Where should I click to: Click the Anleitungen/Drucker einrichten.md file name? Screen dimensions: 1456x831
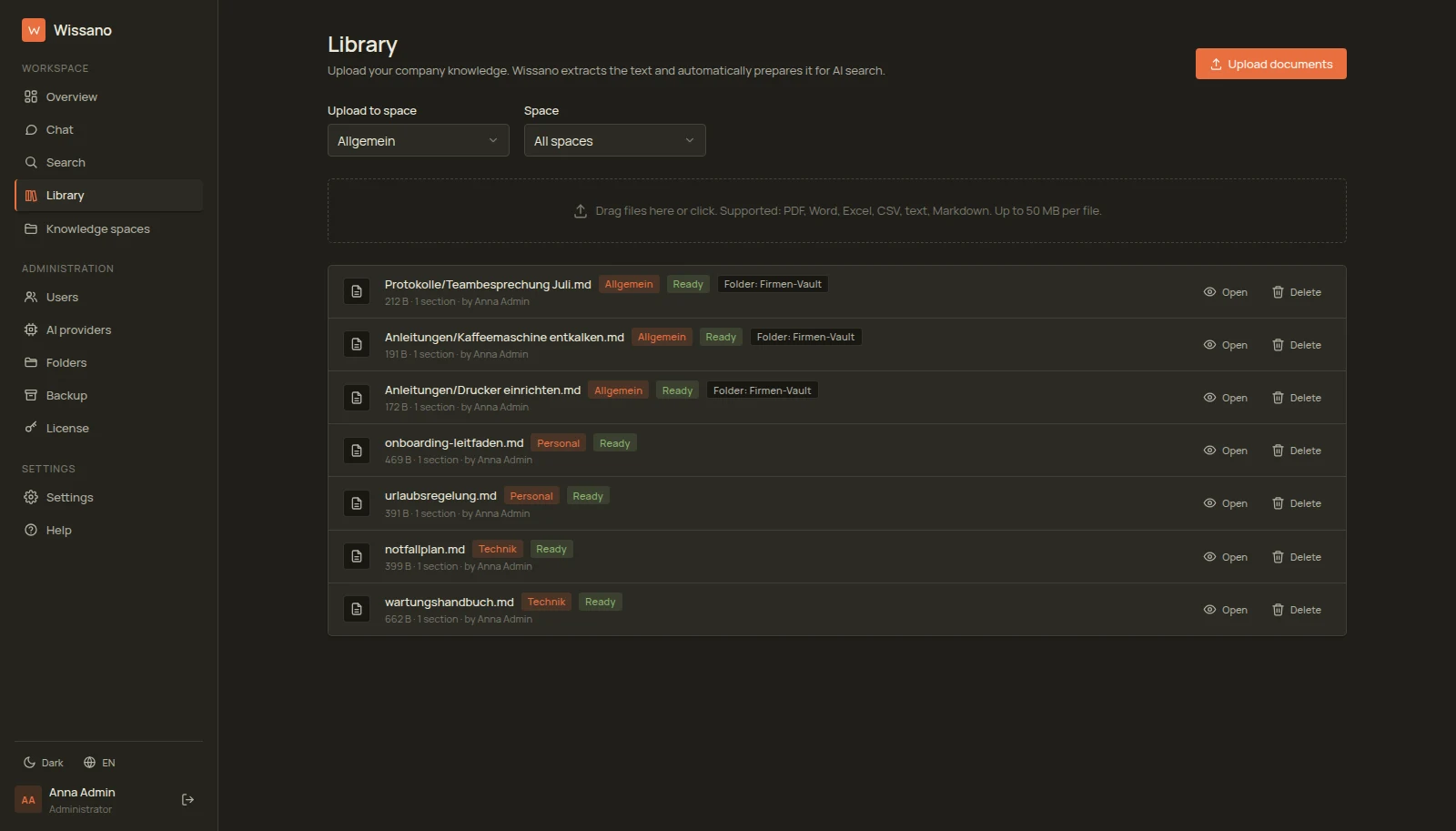pos(482,390)
